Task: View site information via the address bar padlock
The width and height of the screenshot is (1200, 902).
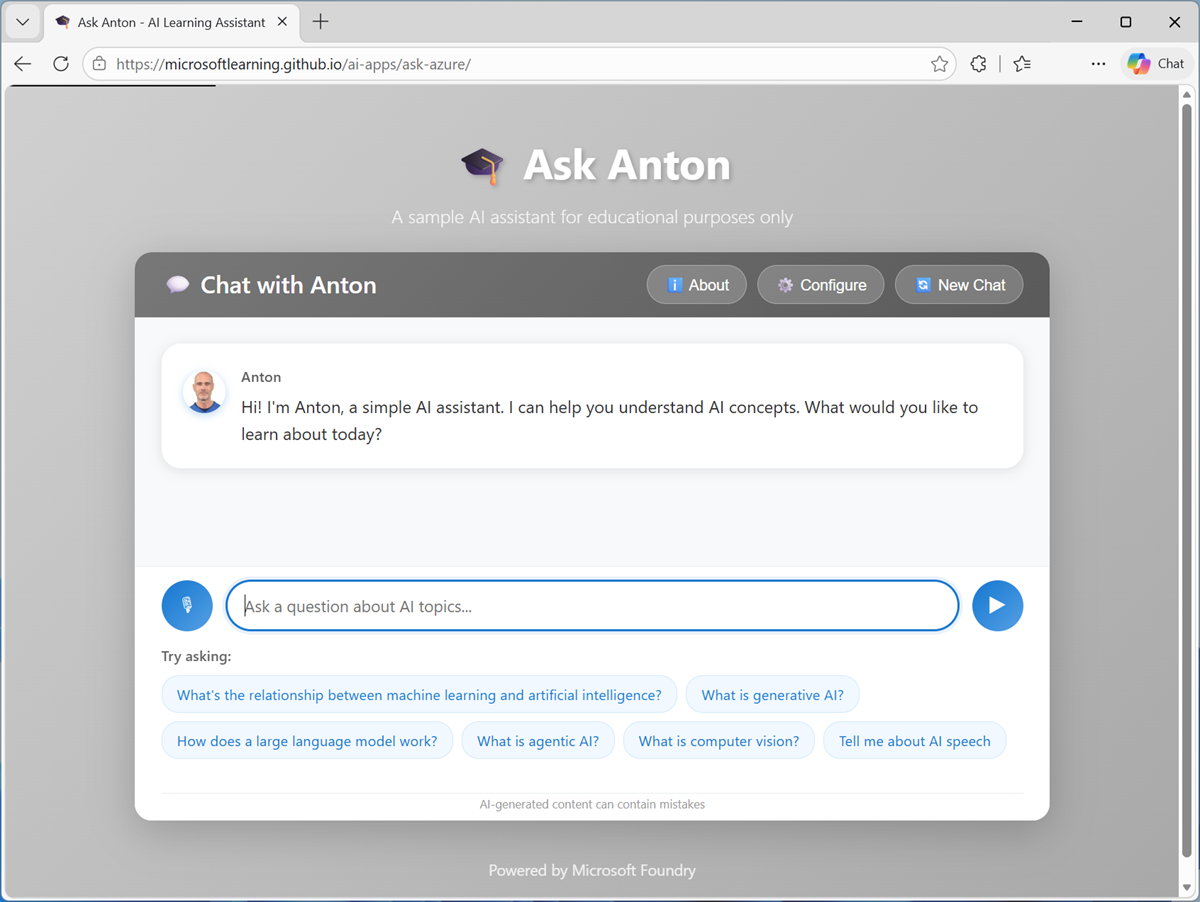Action: (99, 63)
